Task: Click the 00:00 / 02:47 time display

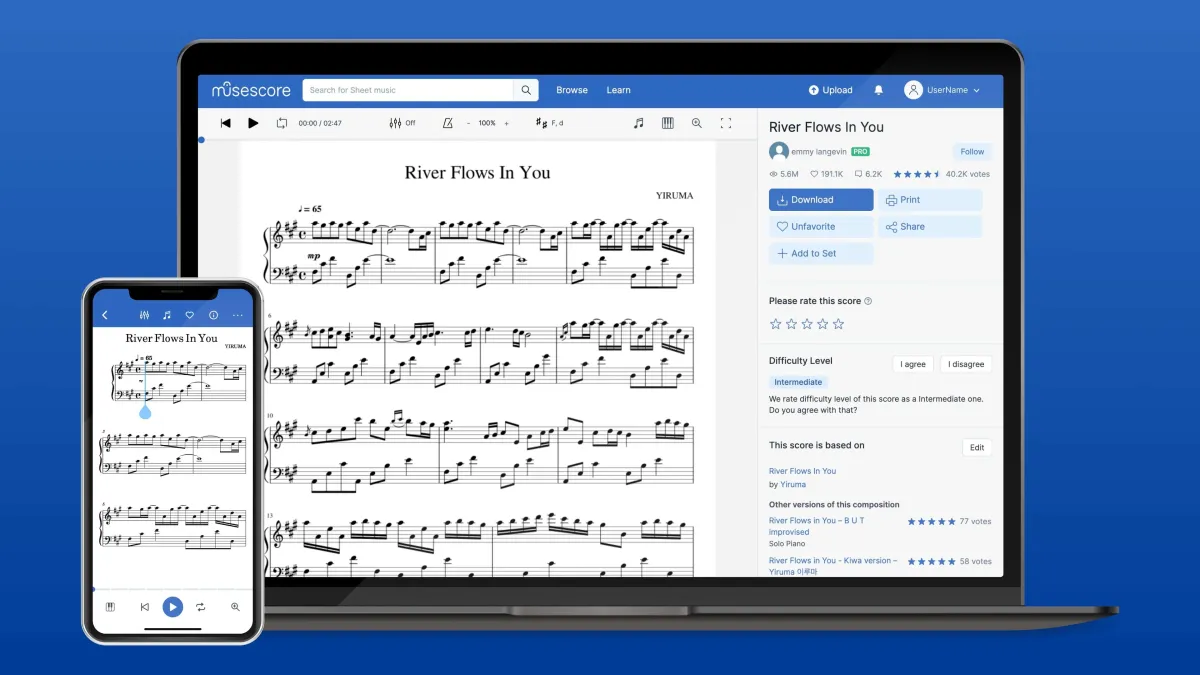Action: pos(320,123)
